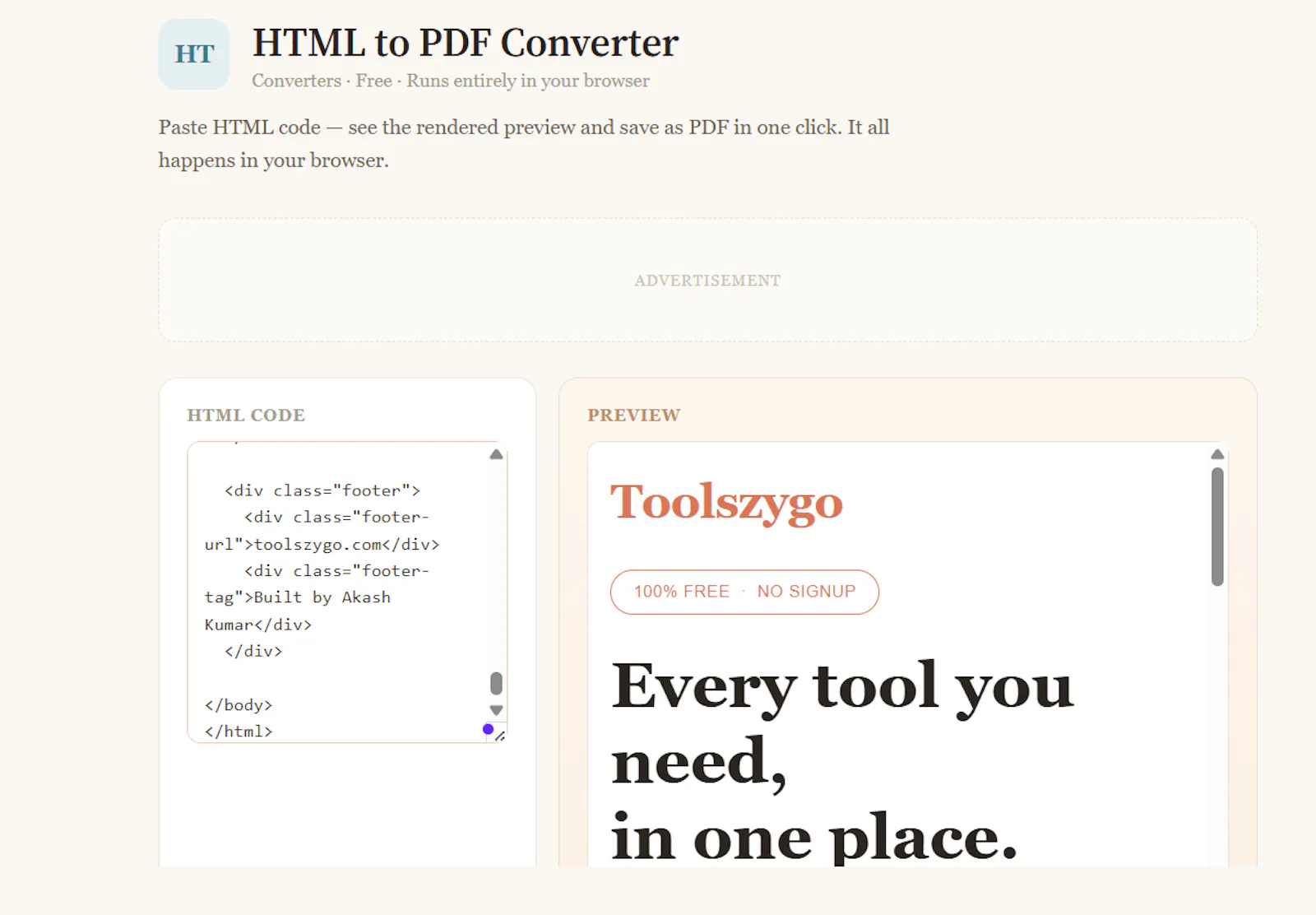Click the </body> closing tag line

239,704
